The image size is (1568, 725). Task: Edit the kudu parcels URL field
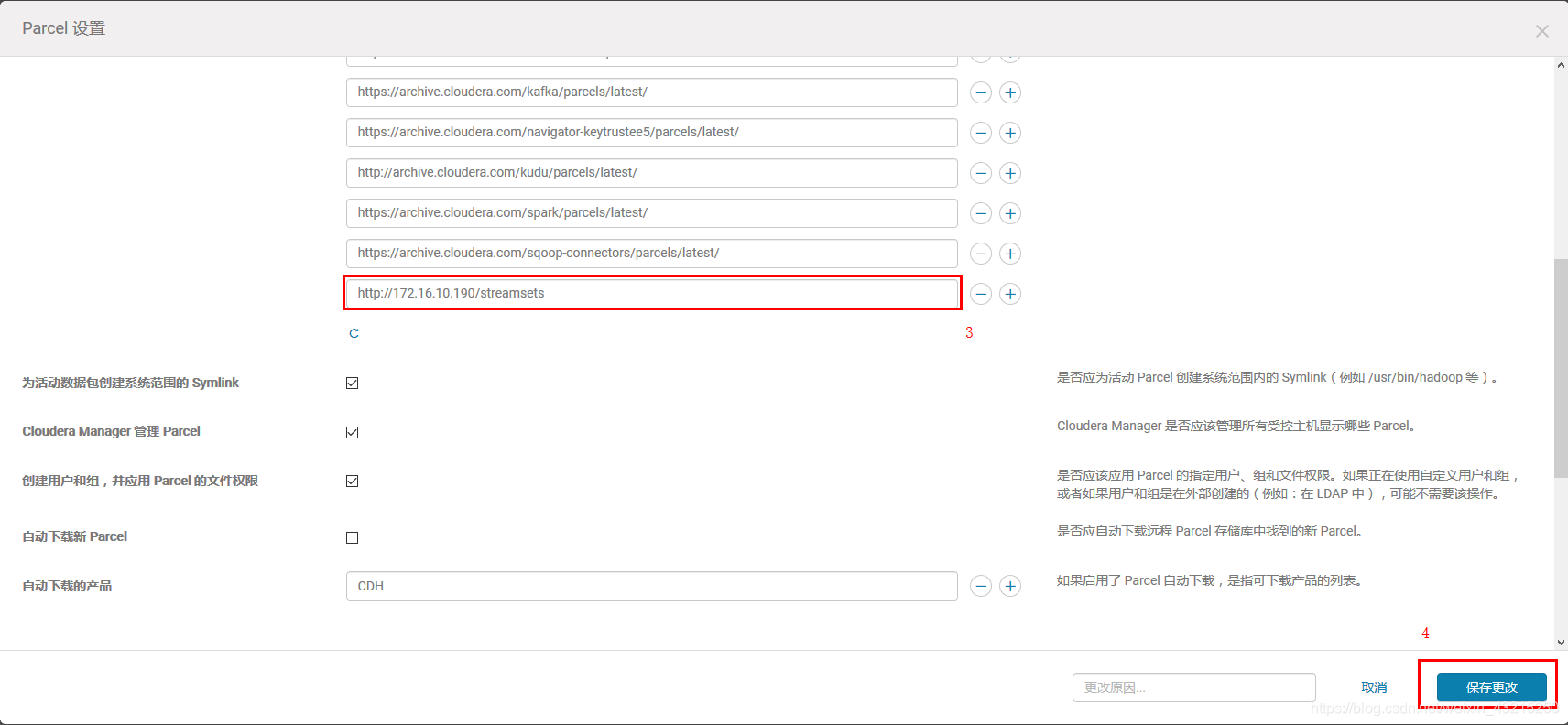pos(651,173)
